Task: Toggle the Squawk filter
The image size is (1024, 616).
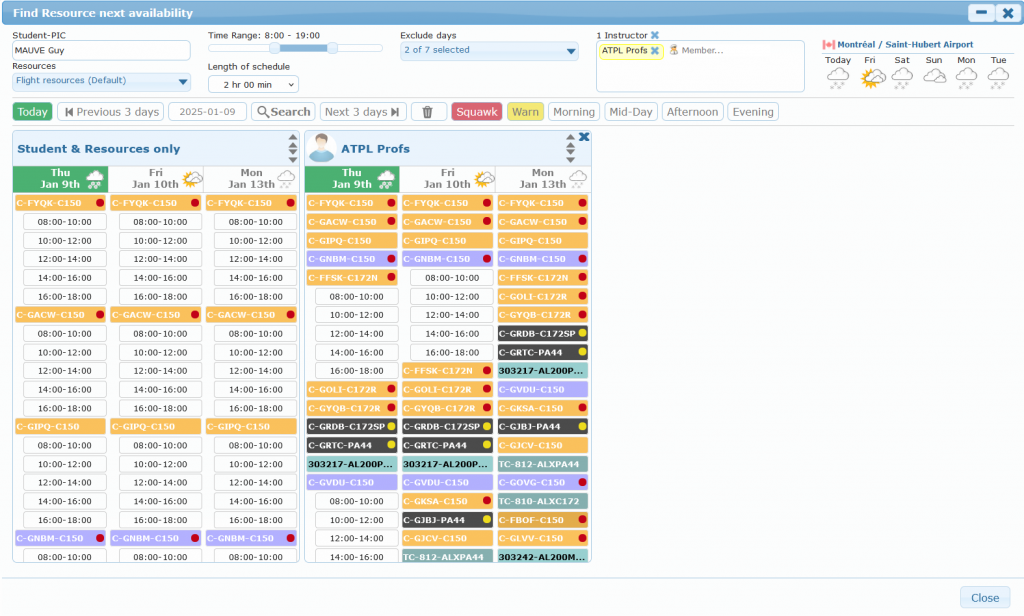Action: pos(476,112)
